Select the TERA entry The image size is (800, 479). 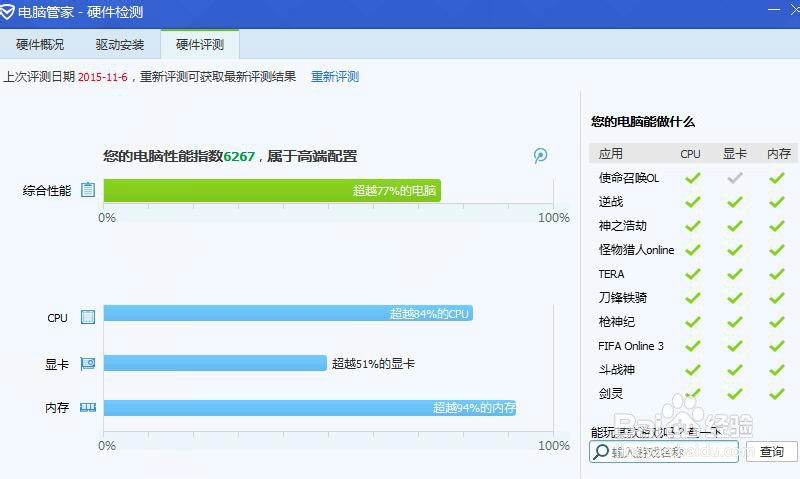pos(611,274)
